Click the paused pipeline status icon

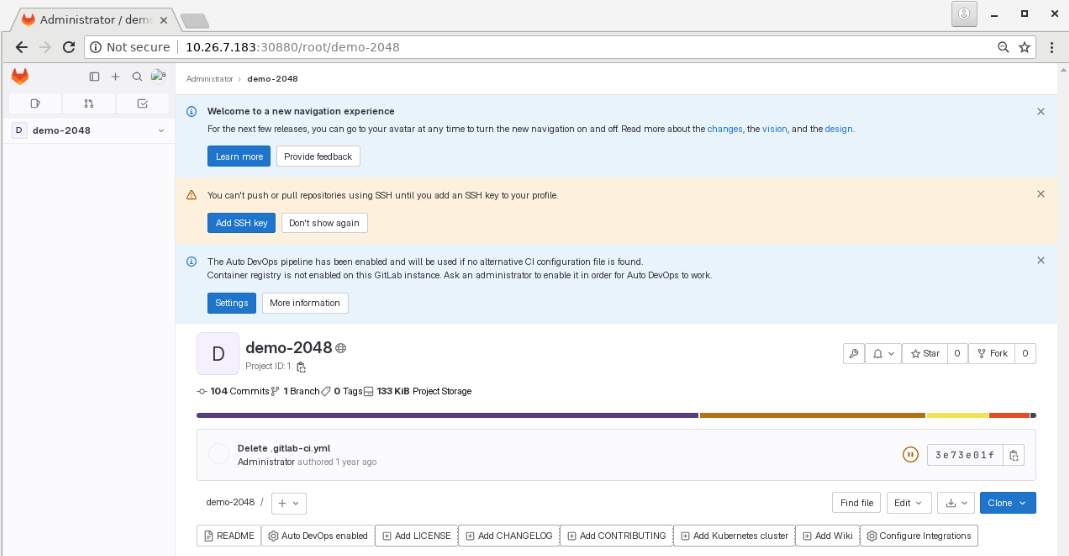coord(910,454)
